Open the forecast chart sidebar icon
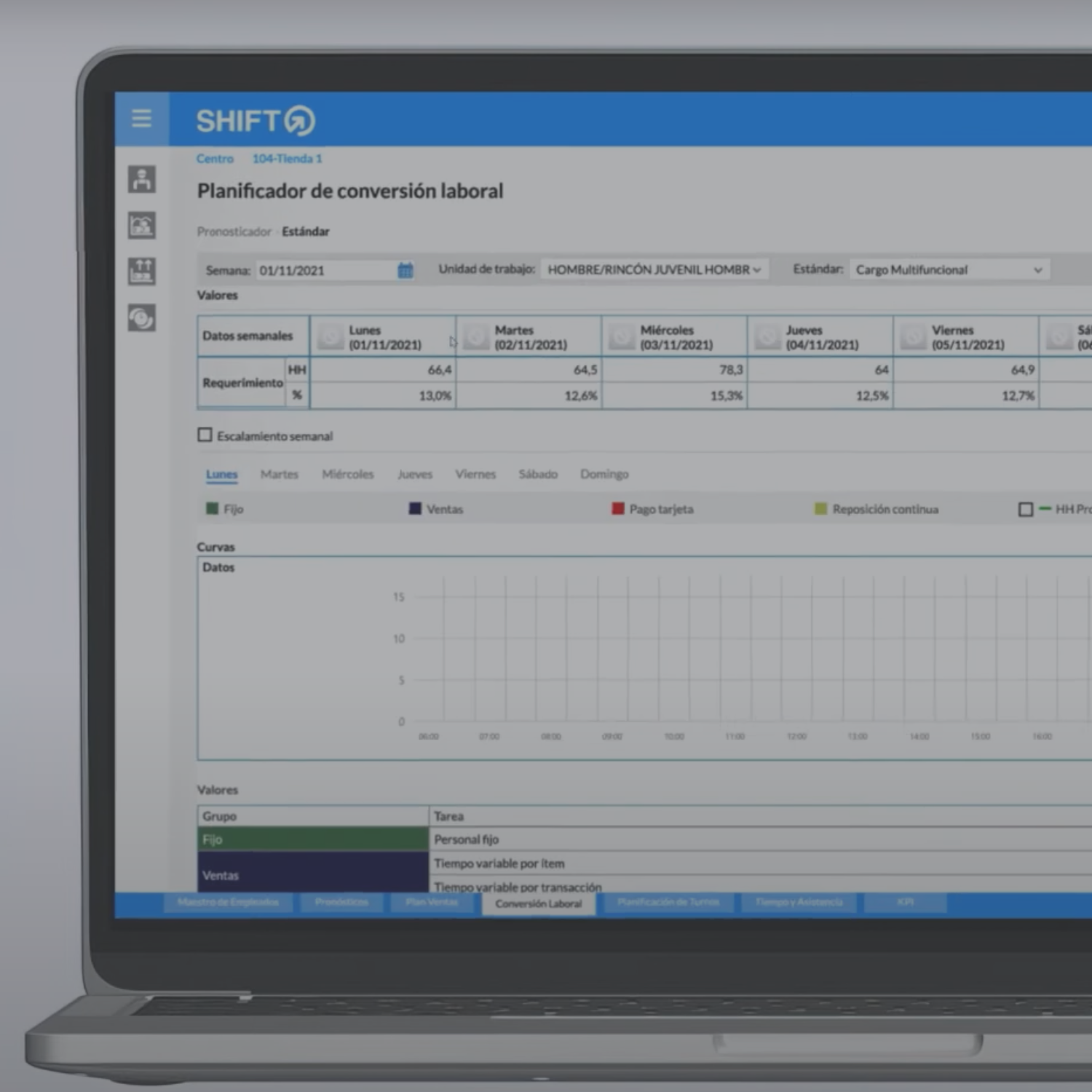Image resolution: width=1092 pixels, height=1092 pixels. point(142,225)
